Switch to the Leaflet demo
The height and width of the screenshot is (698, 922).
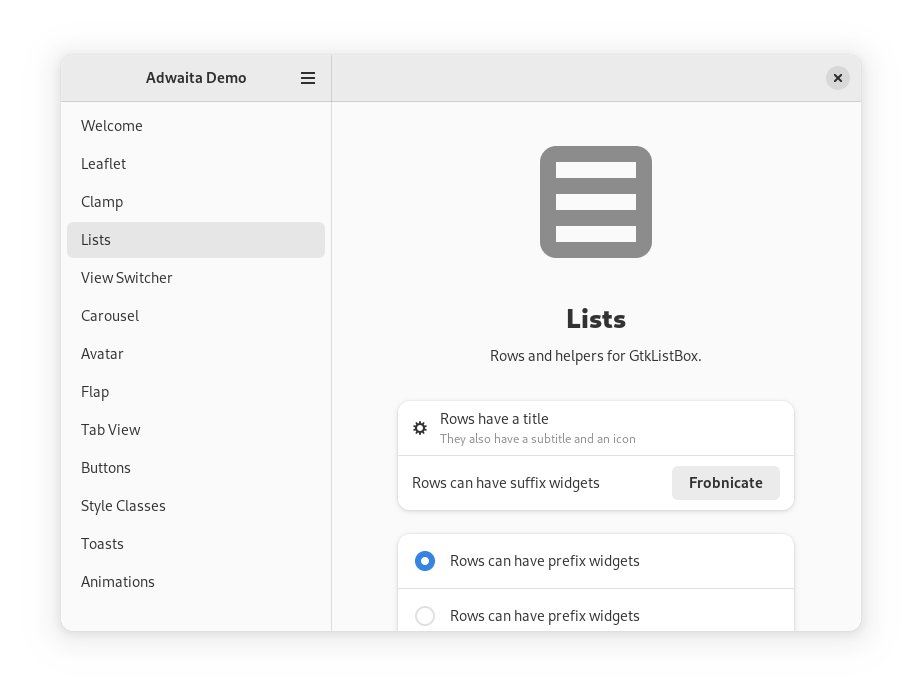[103, 164]
